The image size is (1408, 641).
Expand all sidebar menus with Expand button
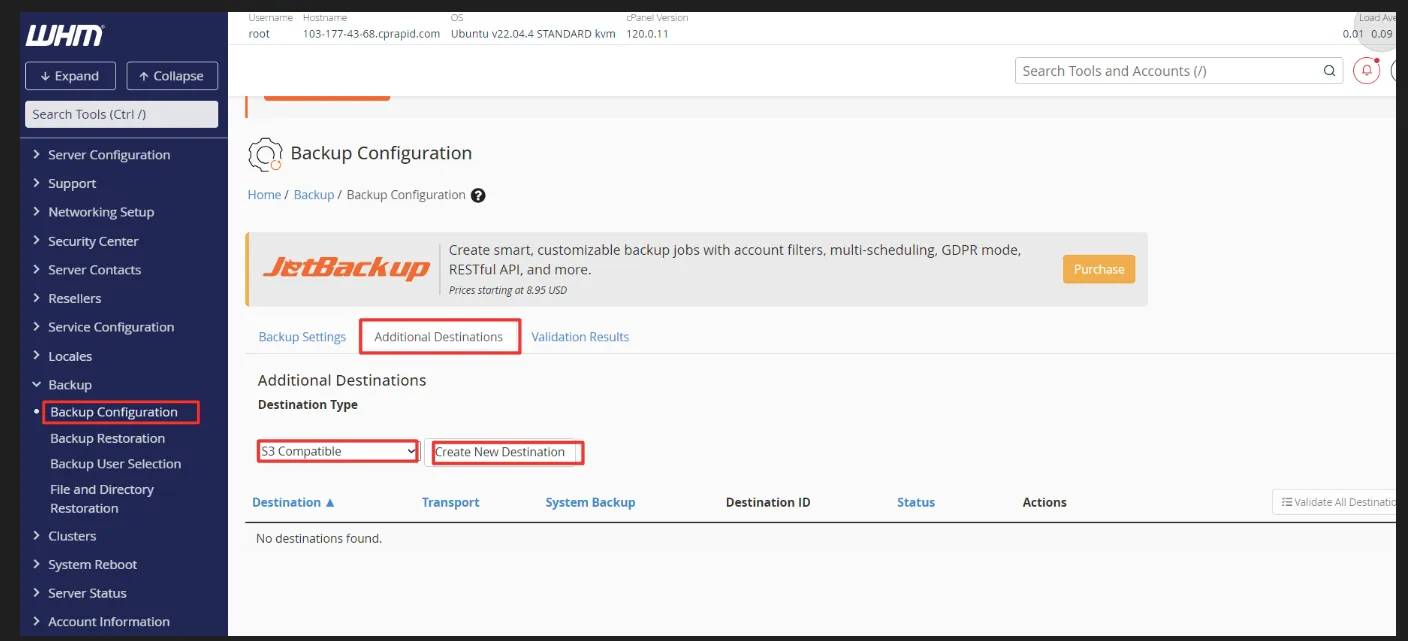(70, 76)
